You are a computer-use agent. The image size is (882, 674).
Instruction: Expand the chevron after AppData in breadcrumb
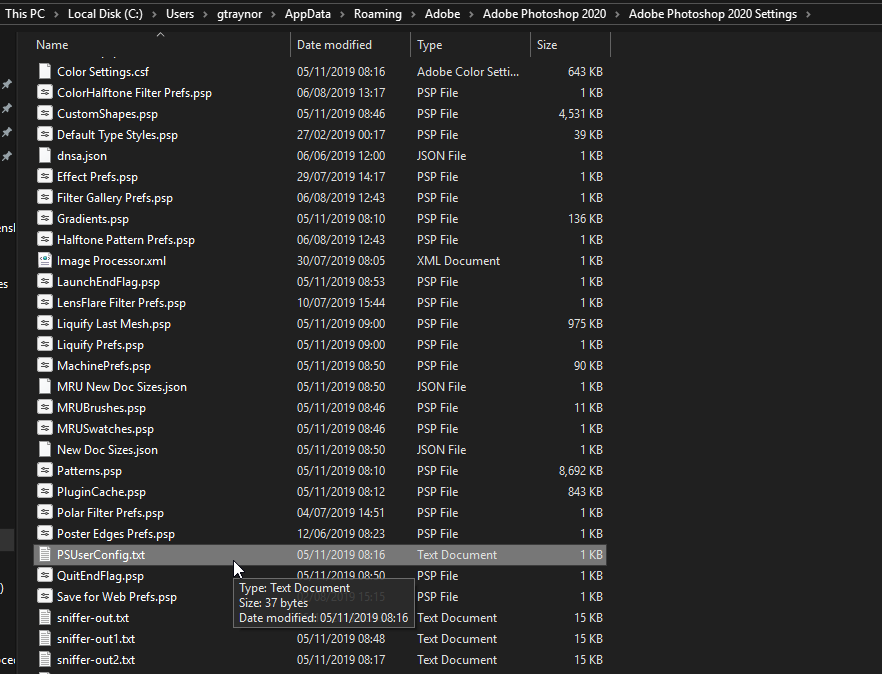pos(342,14)
